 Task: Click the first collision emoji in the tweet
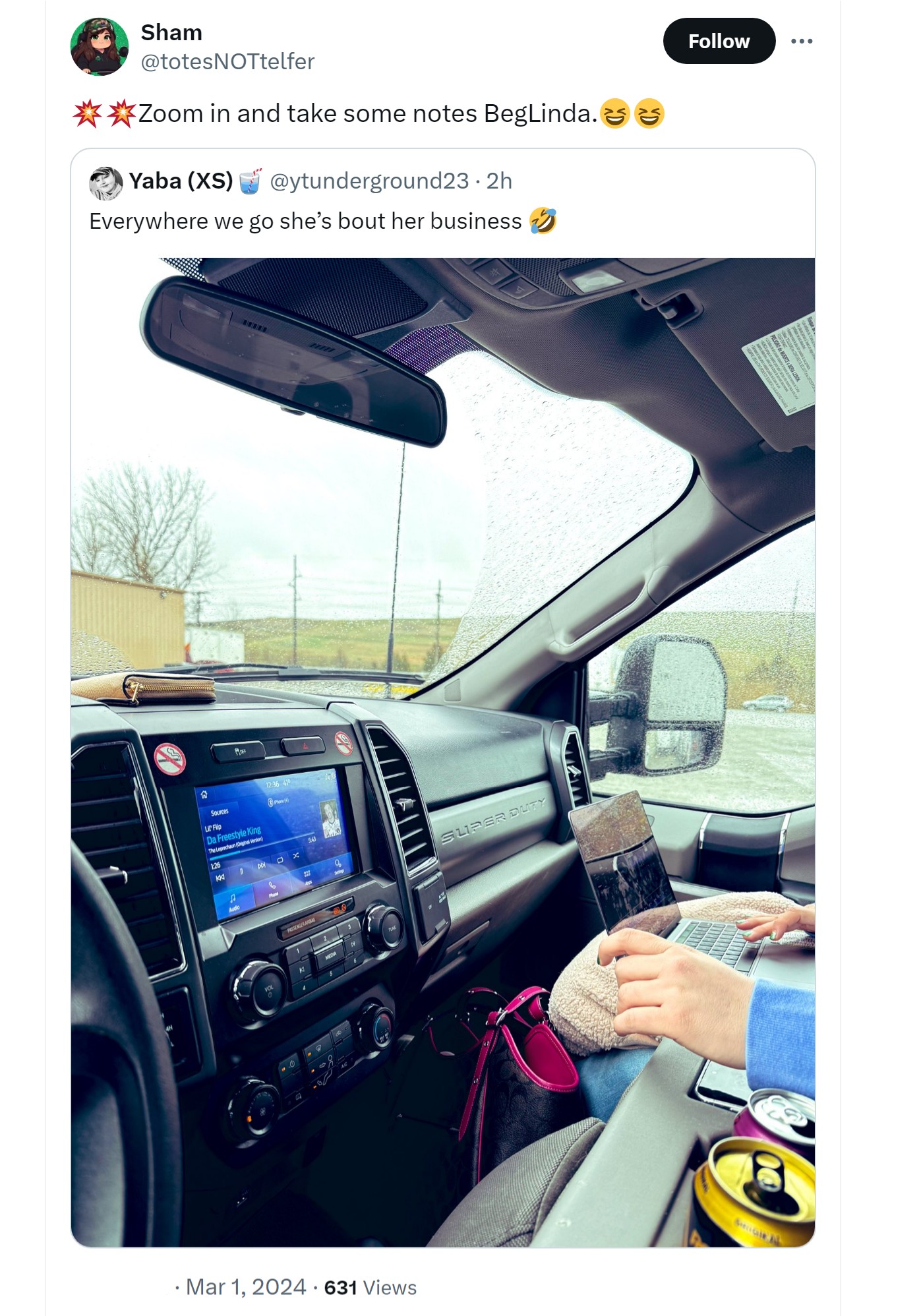coord(87,113)
